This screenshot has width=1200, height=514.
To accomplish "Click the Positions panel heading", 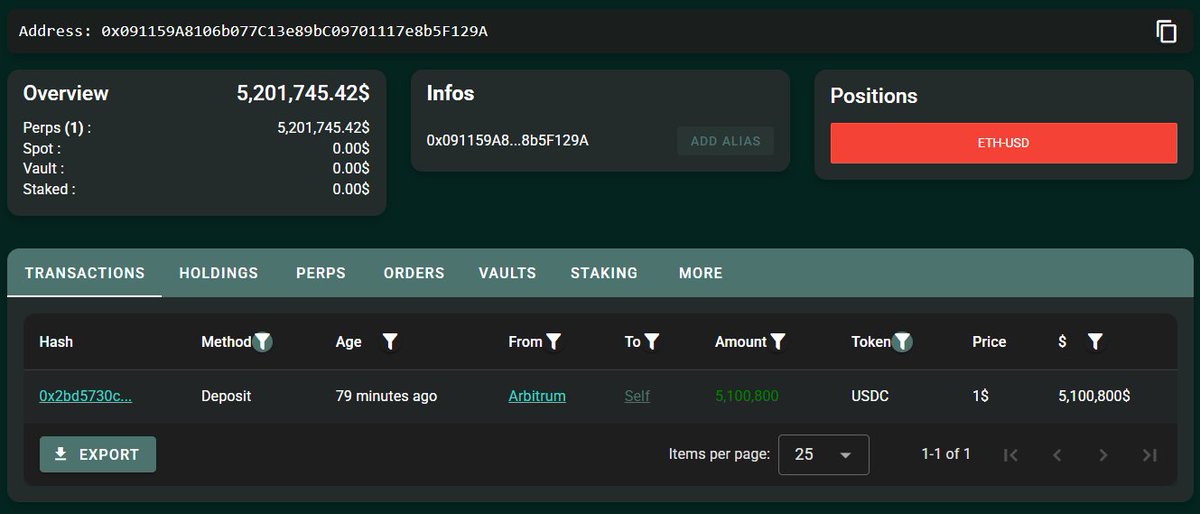I will (x=874, y=96).
